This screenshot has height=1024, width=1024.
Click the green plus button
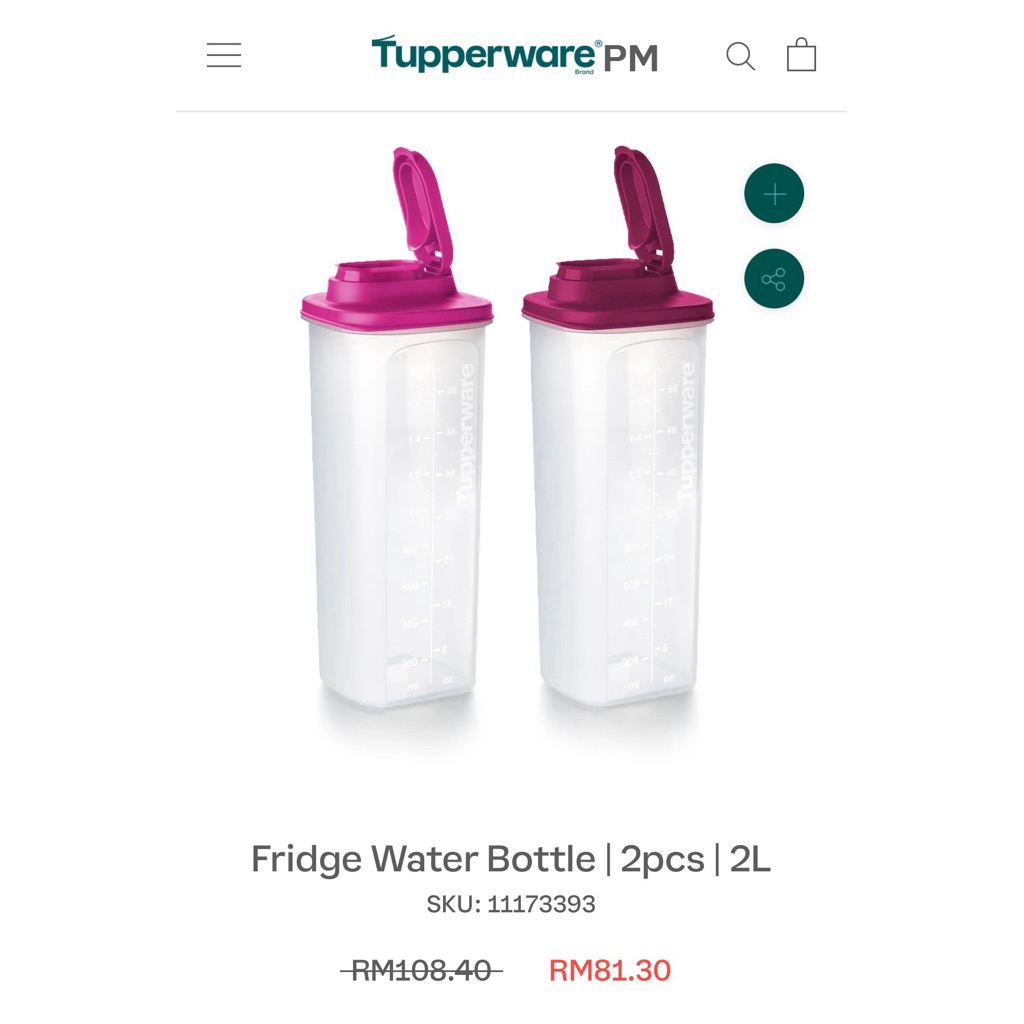click(774, 193)
